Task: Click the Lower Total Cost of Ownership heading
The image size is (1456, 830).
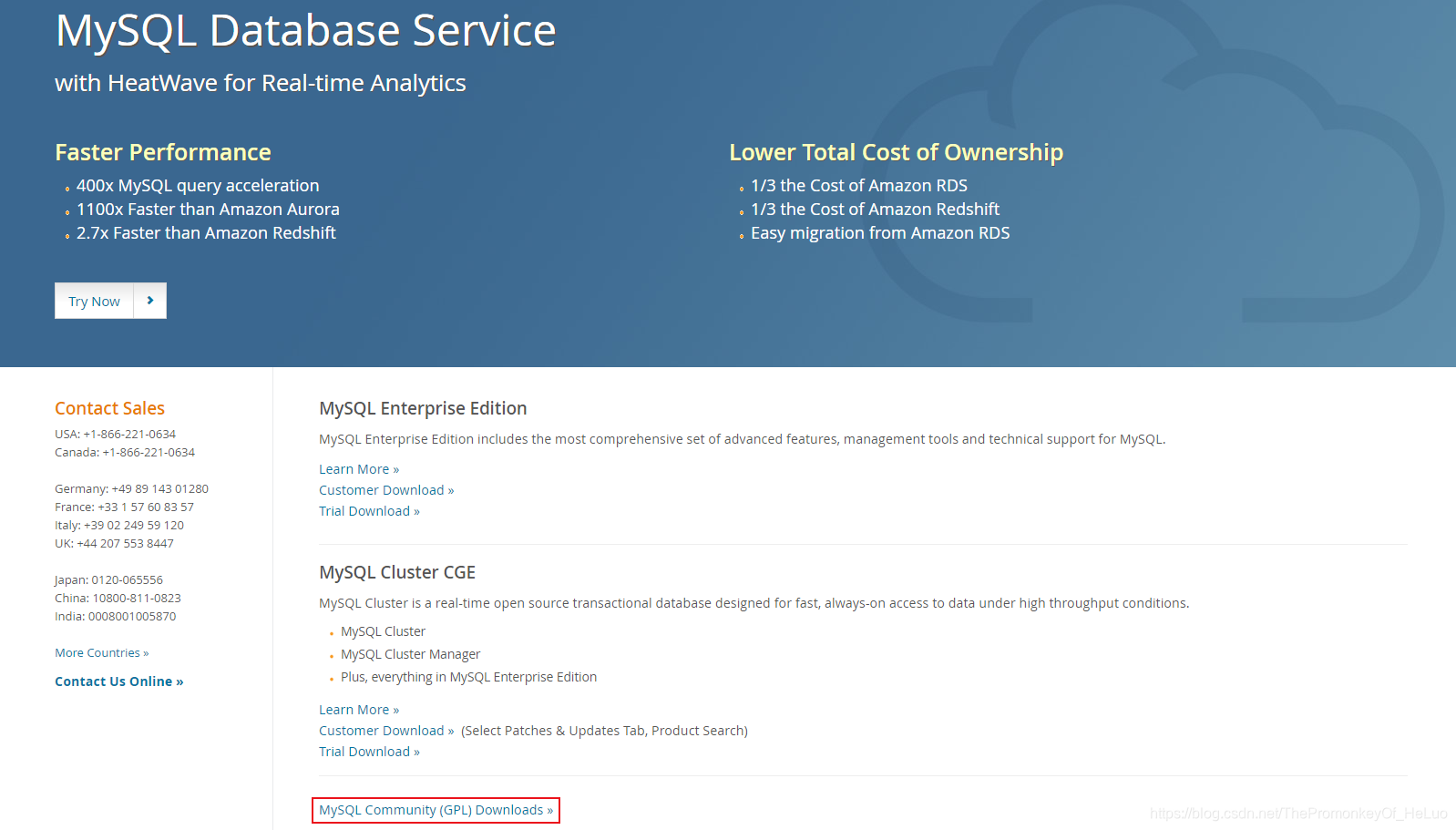Action: tap(896, 152)
